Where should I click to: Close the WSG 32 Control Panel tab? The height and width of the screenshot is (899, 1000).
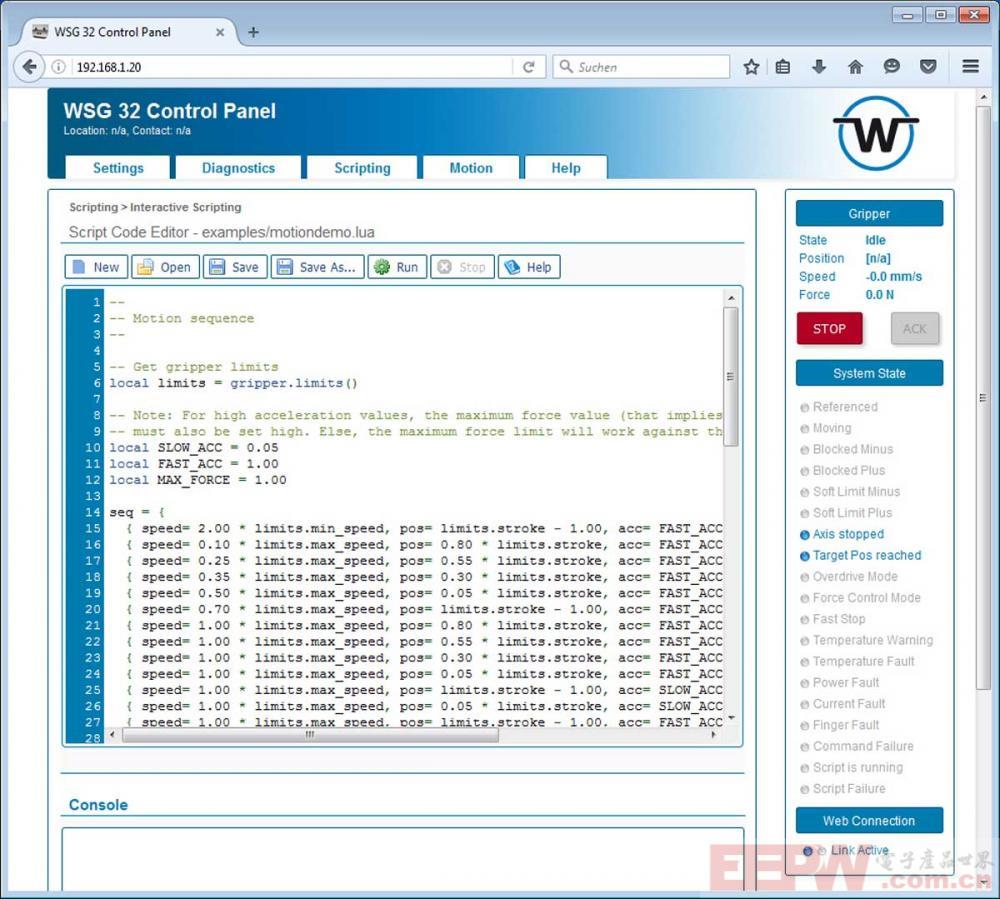(219, 32)
